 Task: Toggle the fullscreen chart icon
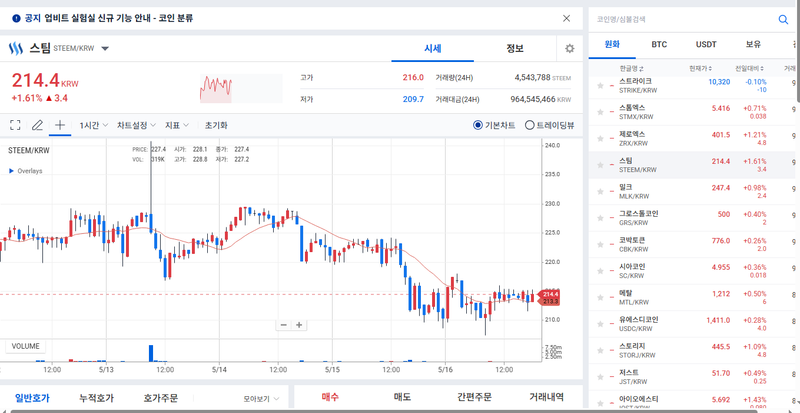click(15, 125)
